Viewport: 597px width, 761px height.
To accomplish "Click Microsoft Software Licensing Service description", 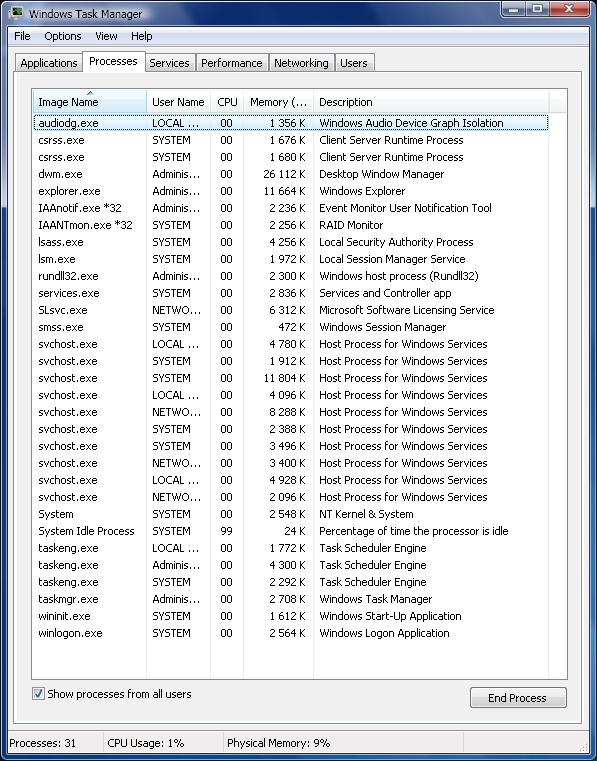I will (407, 310).
